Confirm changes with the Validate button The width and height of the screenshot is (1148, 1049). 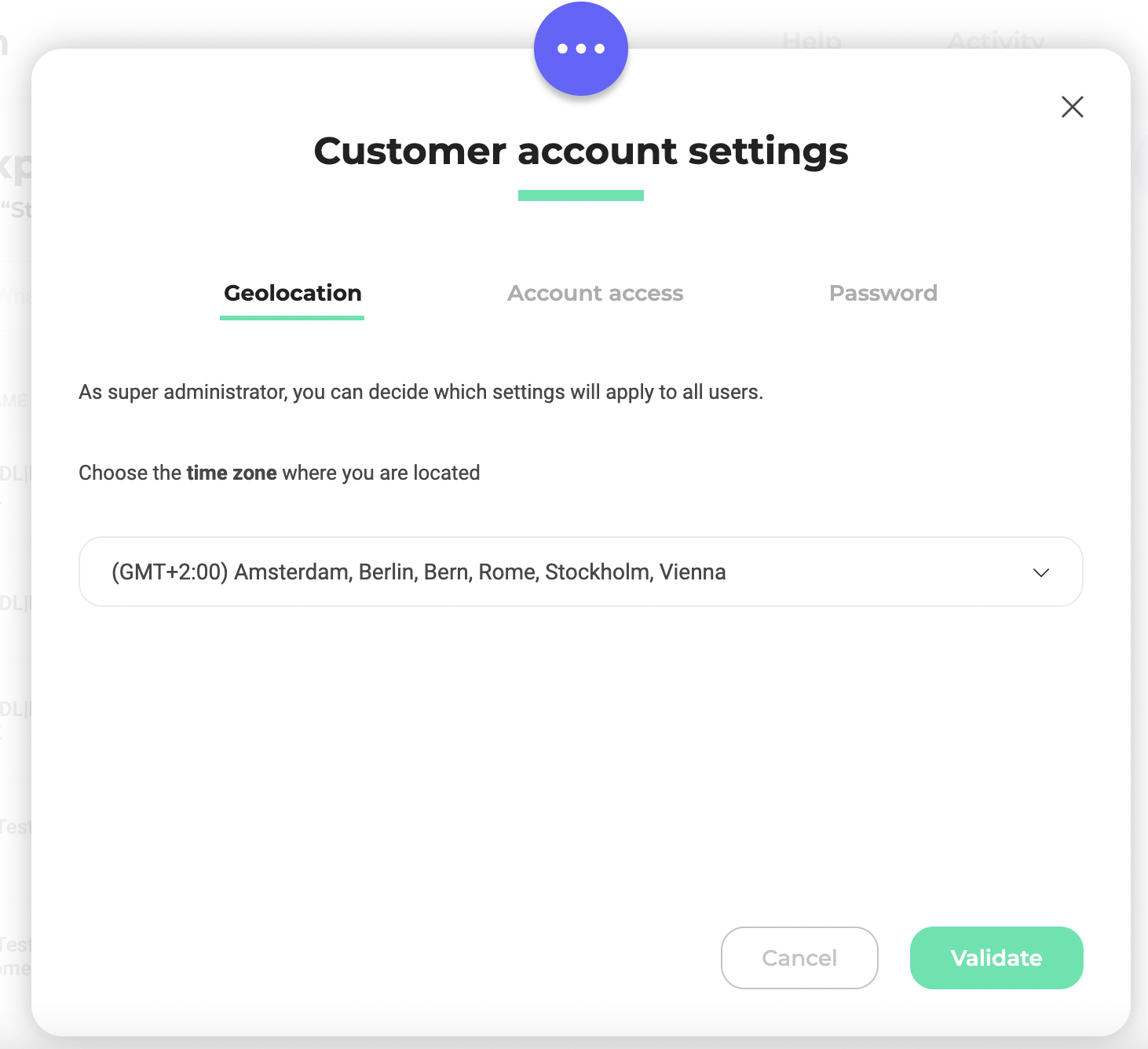tap(996, 958)
